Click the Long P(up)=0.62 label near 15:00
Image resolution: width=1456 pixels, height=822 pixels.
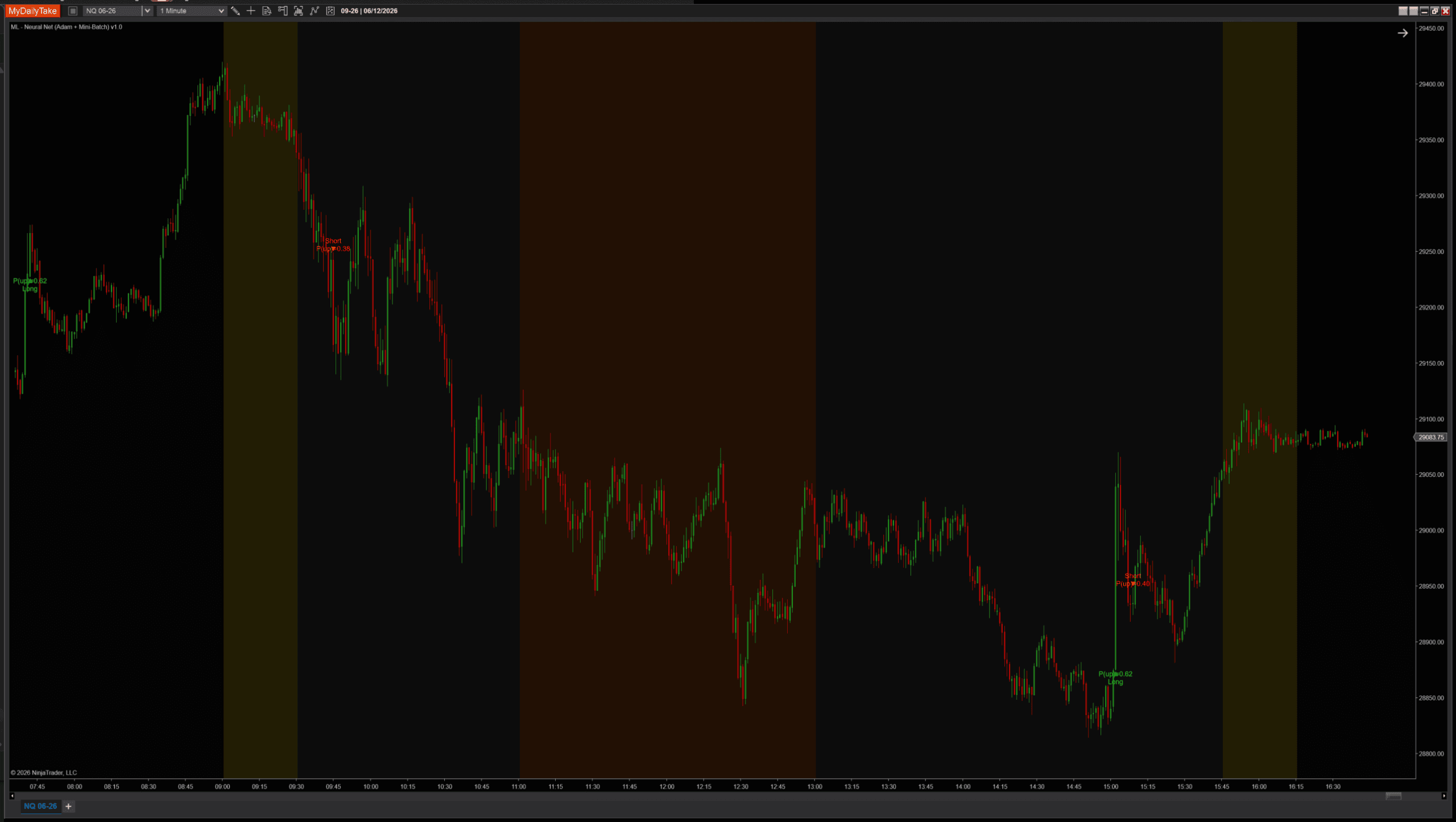coord(1115,678)
